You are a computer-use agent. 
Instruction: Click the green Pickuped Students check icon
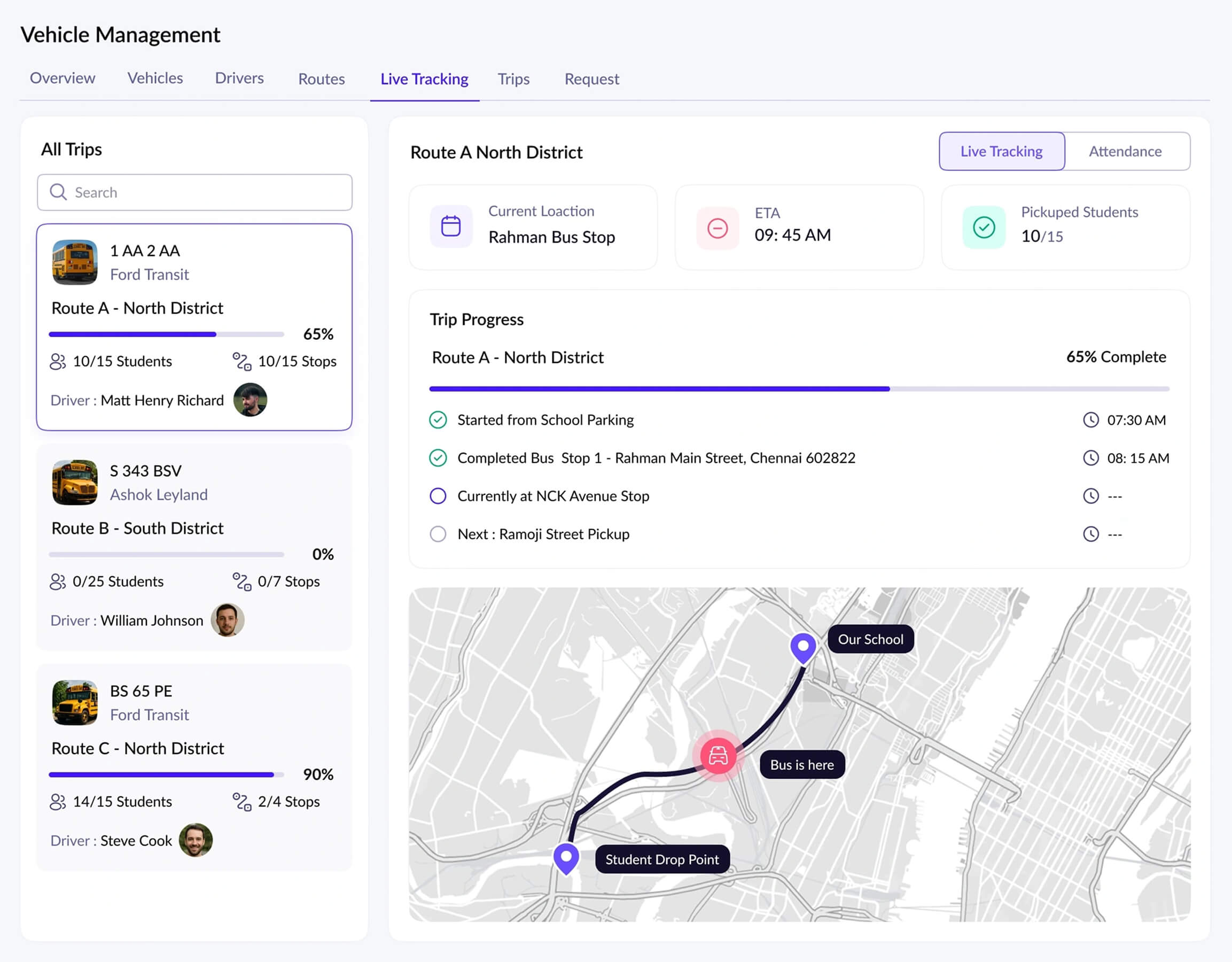pyautogui.click(x=983, y=227)
